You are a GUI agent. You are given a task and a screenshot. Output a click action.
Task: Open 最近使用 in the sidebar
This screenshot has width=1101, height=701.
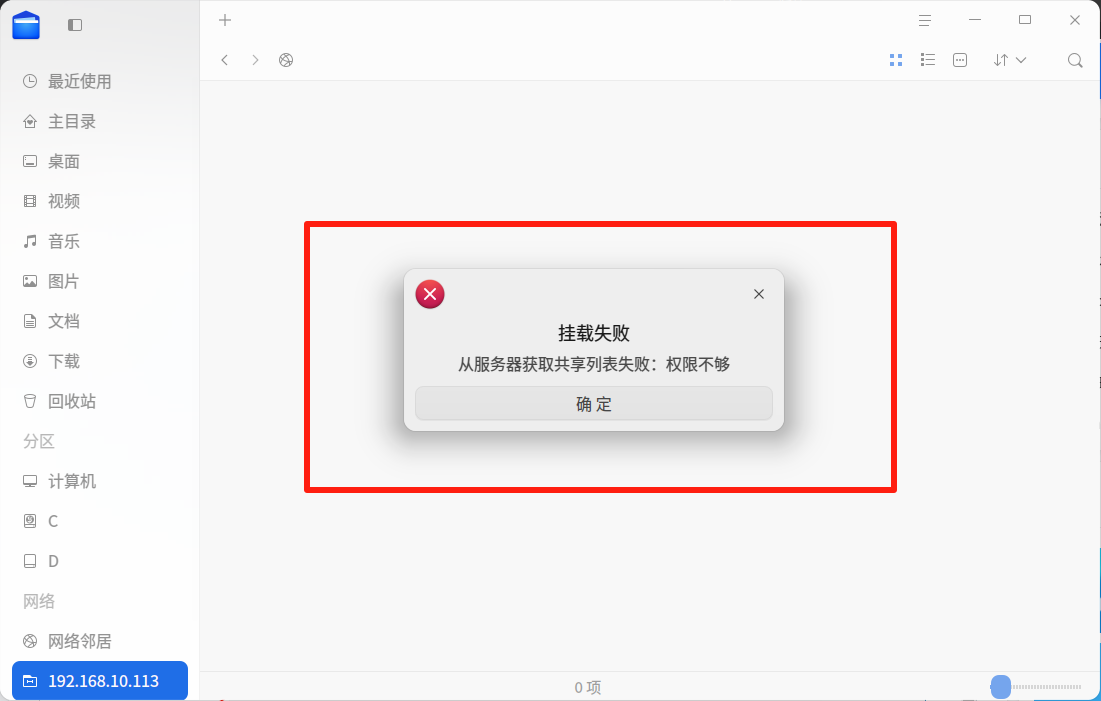[x=100, y=81]
